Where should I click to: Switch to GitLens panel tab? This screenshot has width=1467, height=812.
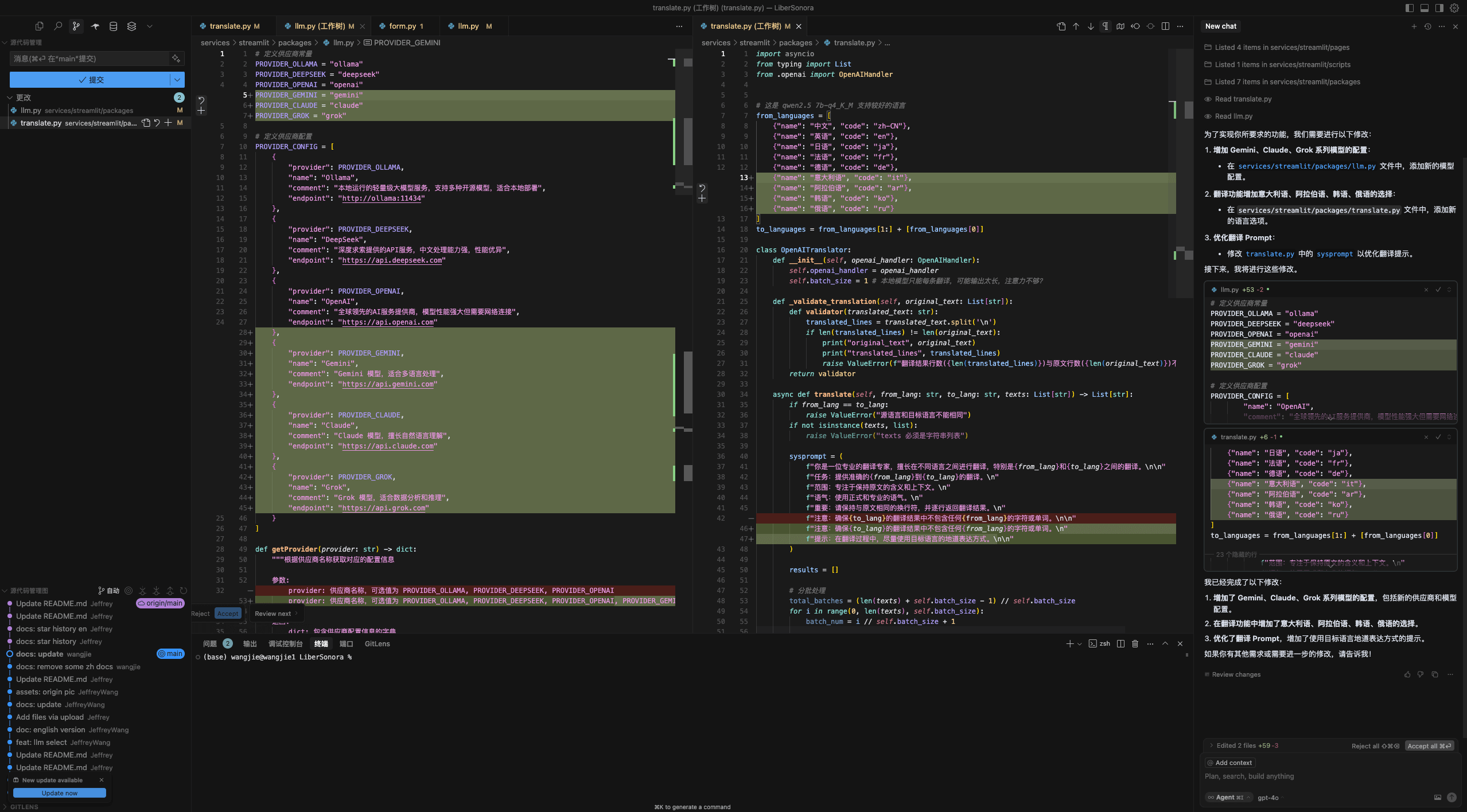click(x=377, y=643)
